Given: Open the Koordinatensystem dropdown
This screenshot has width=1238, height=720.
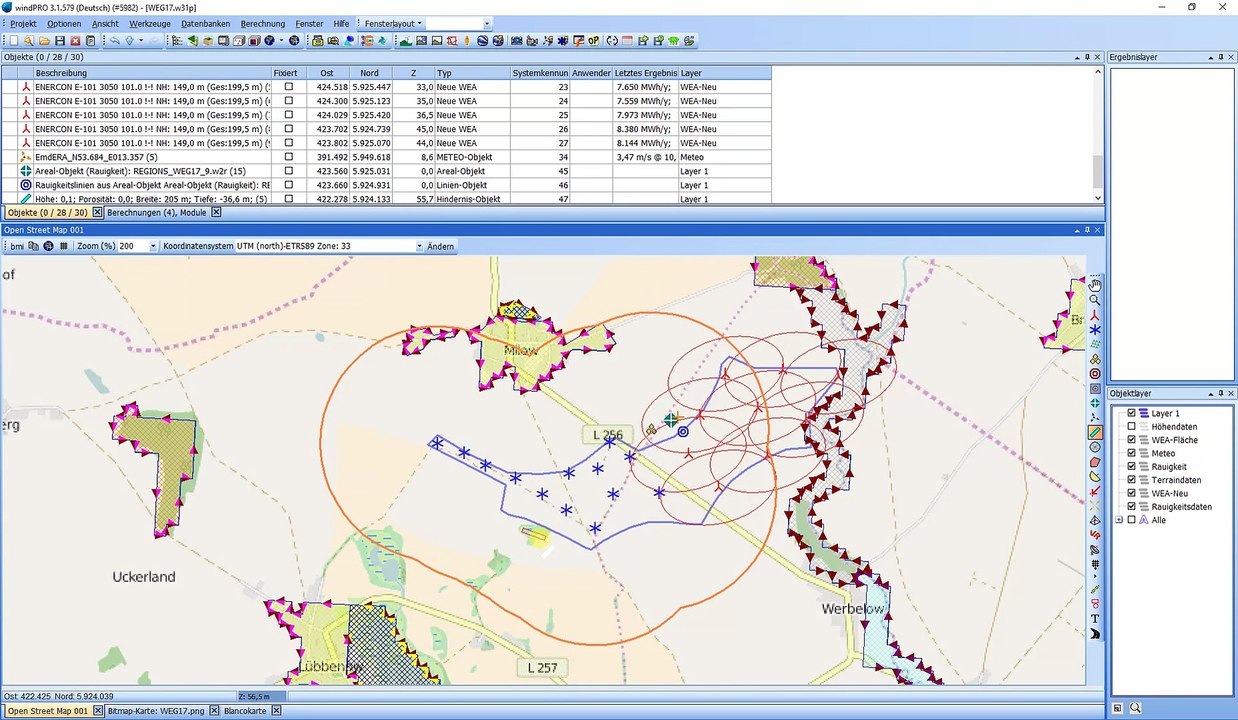Looking at the screenshot, I should tap(420, 246).
